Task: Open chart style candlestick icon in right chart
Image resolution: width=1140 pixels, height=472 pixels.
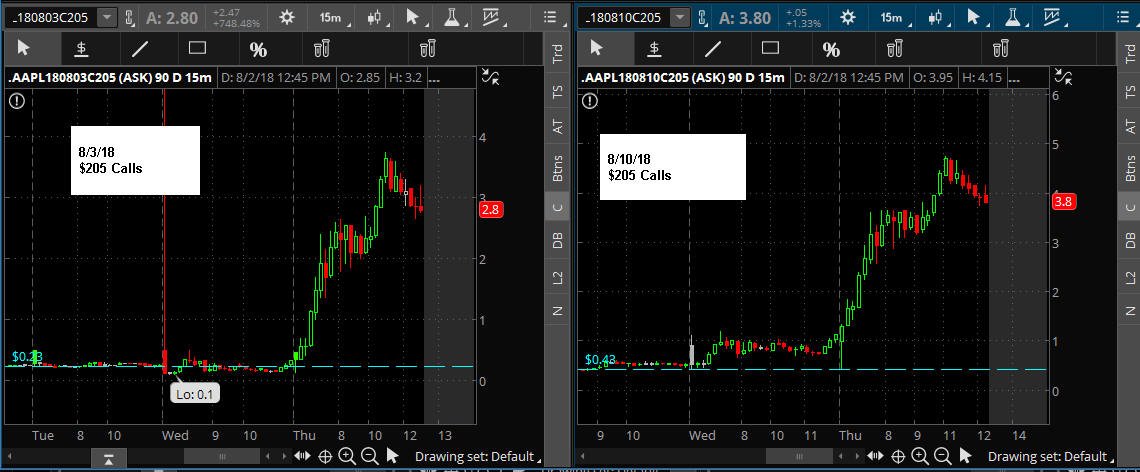Action: [938, 17]
